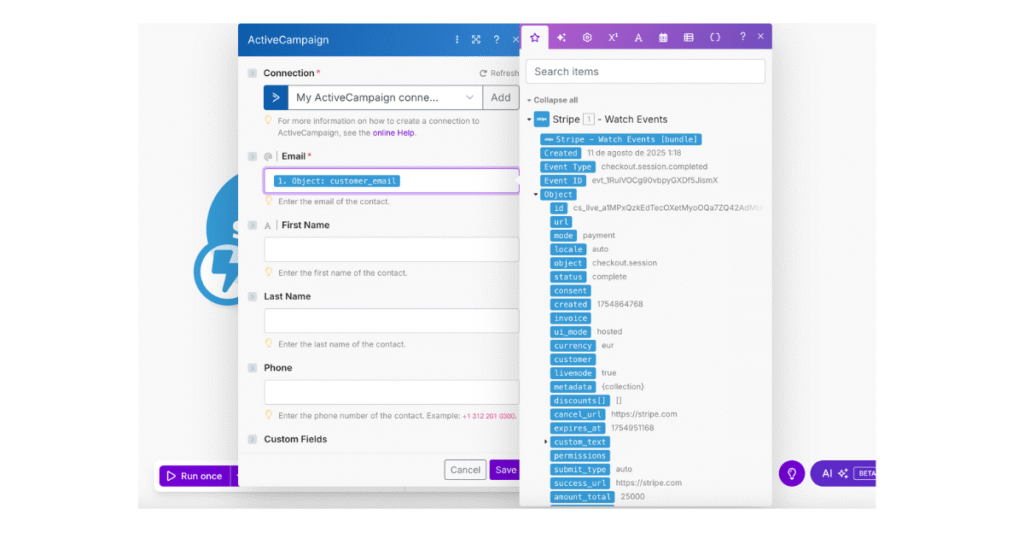Switch to the AI sparkle tab in mapping panel
This screenshot has width=1024, height=538.
coord(561,37)
